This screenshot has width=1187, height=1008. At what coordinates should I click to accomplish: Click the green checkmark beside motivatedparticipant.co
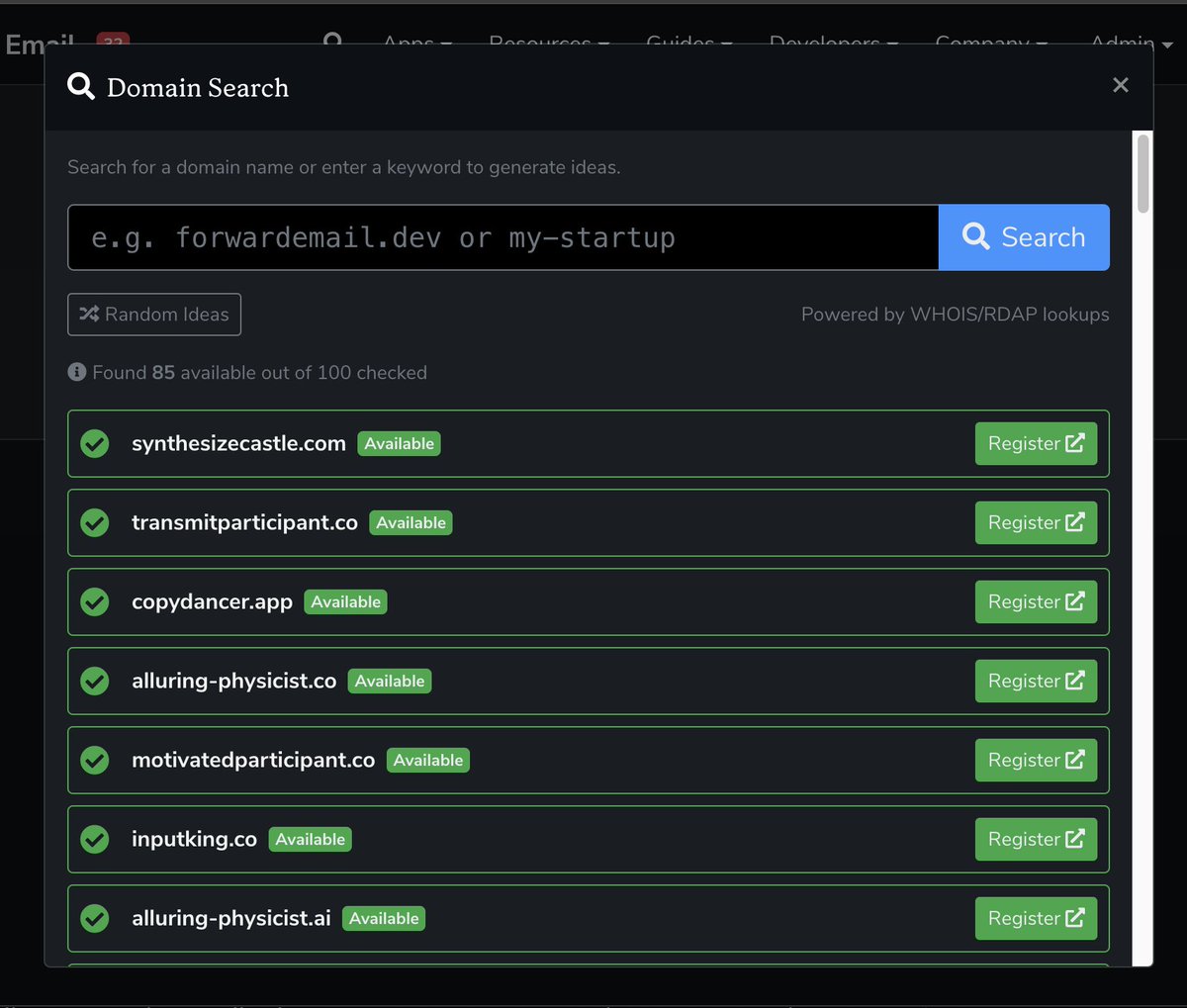[x=95, y=760]
